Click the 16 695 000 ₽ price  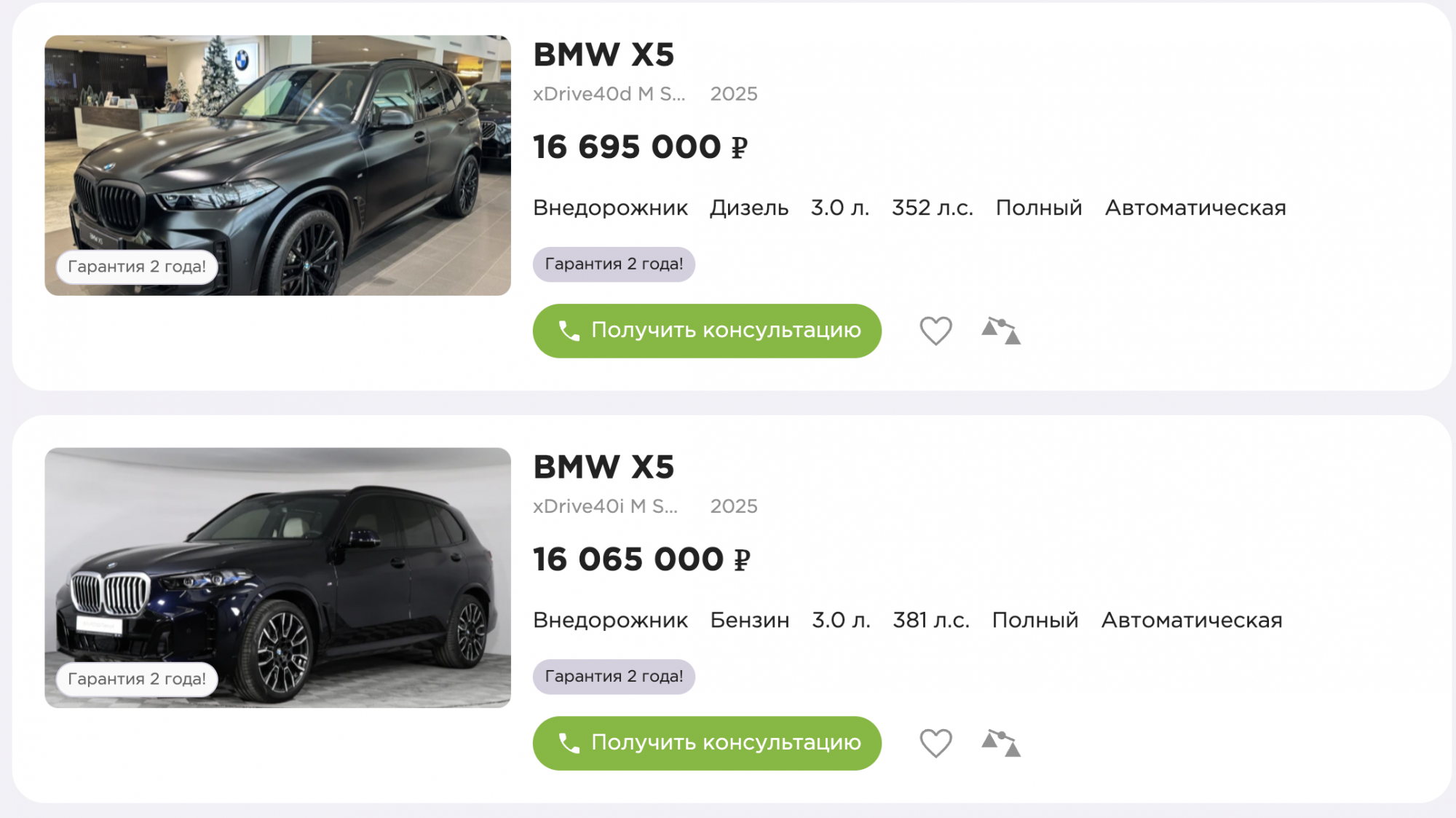pos(640,147)
